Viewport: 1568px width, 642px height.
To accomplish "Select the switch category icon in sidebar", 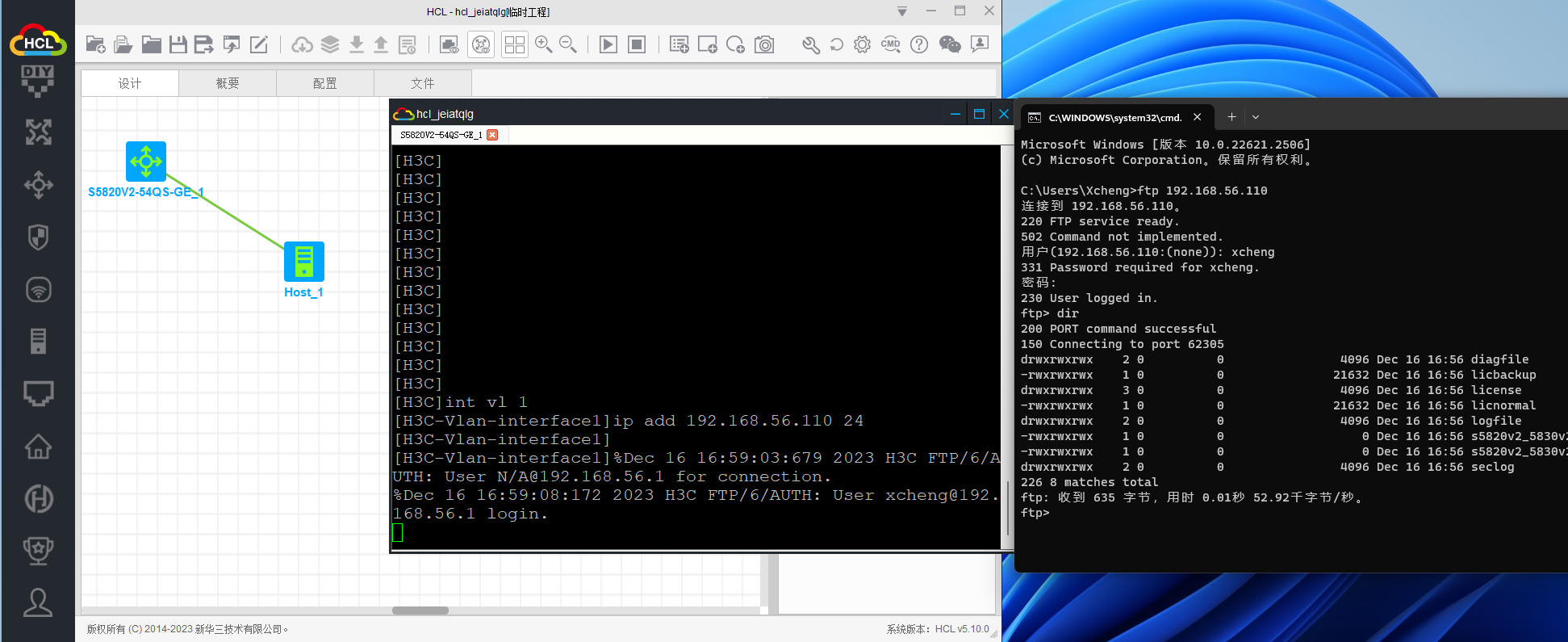I will pyautogui.click(x=38, y=185).
